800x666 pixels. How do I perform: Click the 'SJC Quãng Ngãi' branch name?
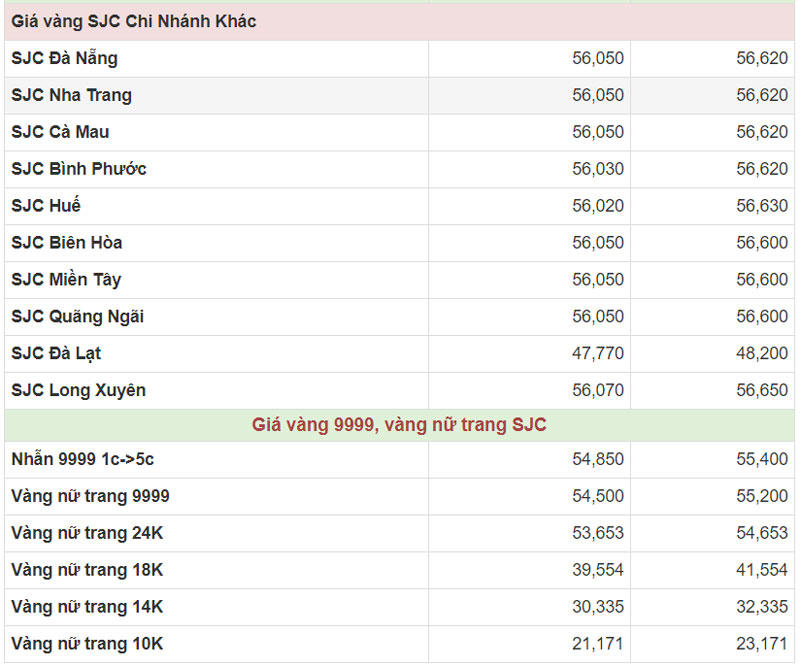[78, 317]
